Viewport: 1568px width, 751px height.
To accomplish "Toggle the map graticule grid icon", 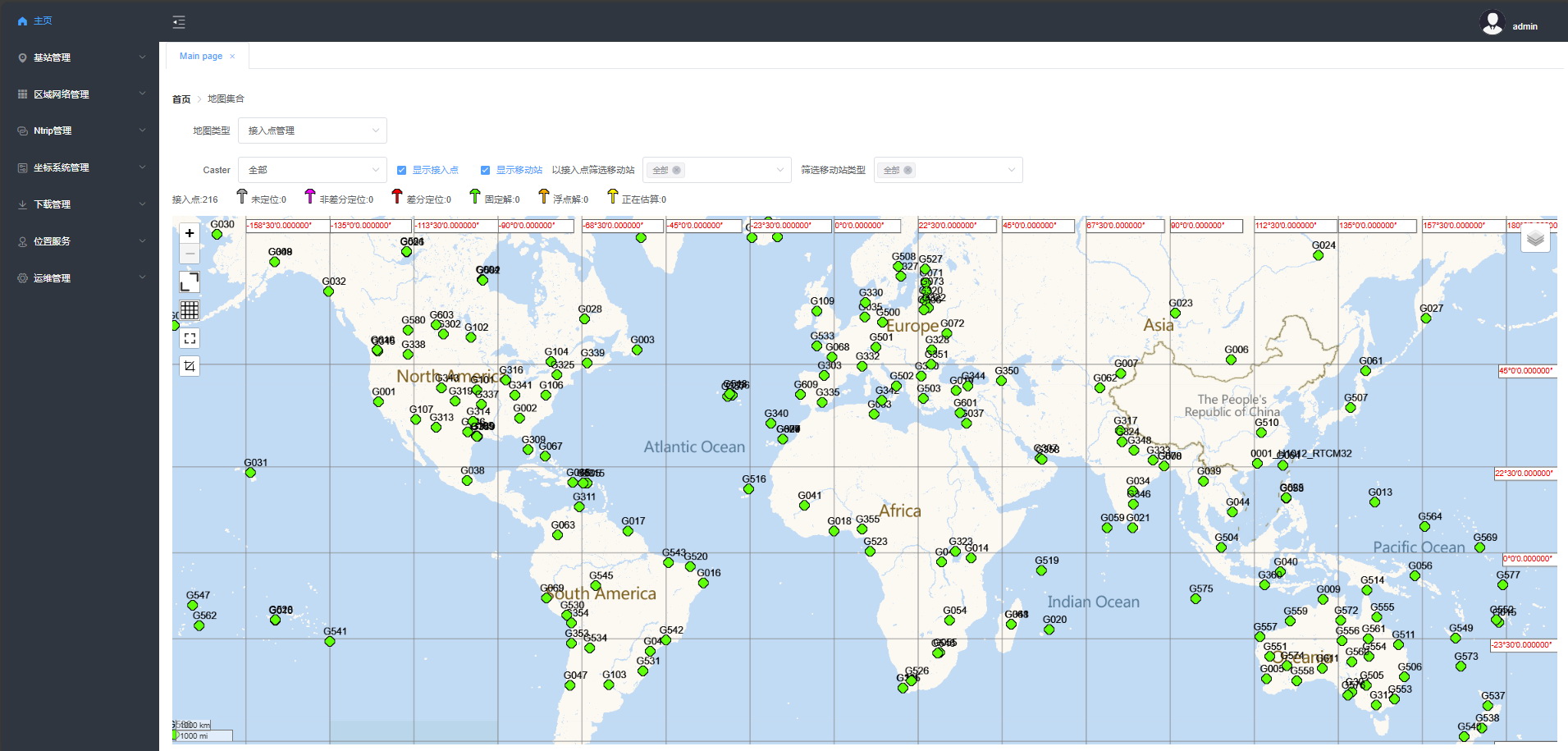I will (190, 310).
